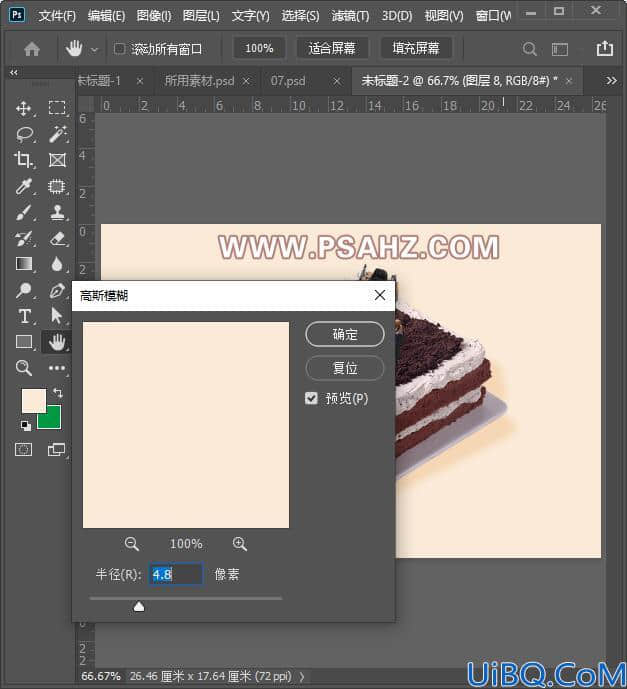This screenshot has height=689, width=627.
Task: Close the 高斯模糊 dialog
Action: coord(380,295)
